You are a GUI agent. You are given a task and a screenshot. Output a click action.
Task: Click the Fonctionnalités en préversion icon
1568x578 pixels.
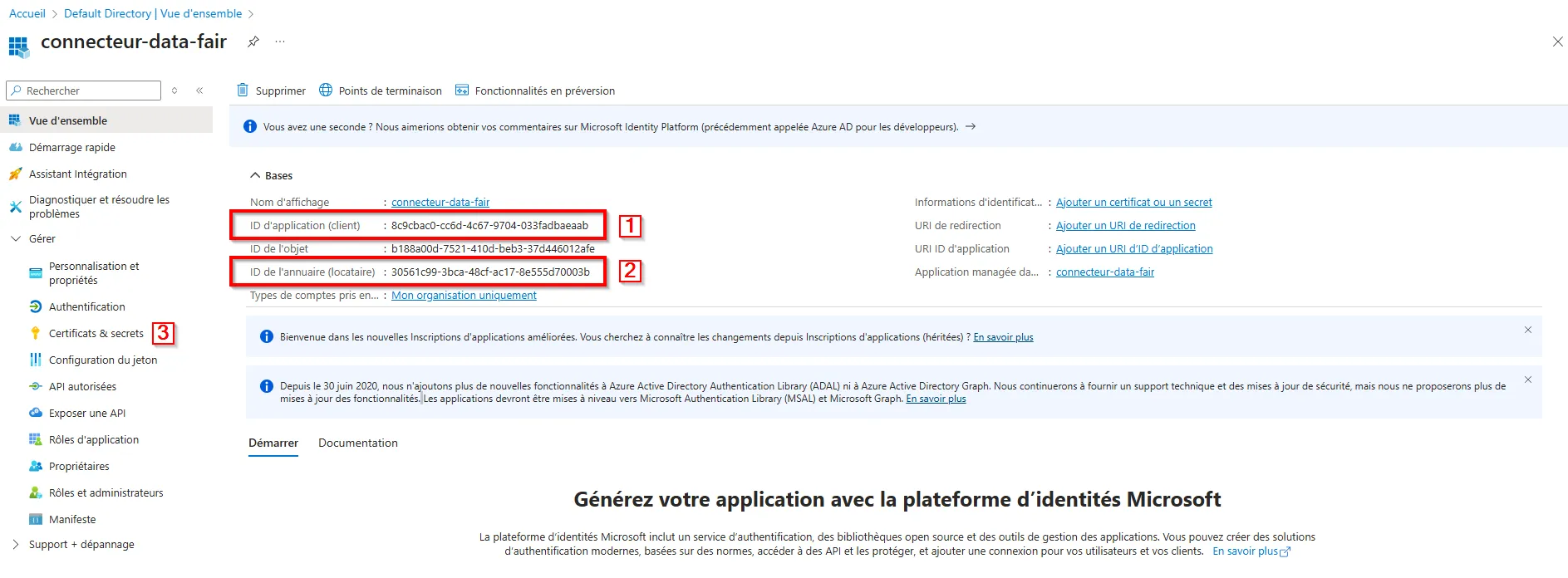(x=462, y=90)
